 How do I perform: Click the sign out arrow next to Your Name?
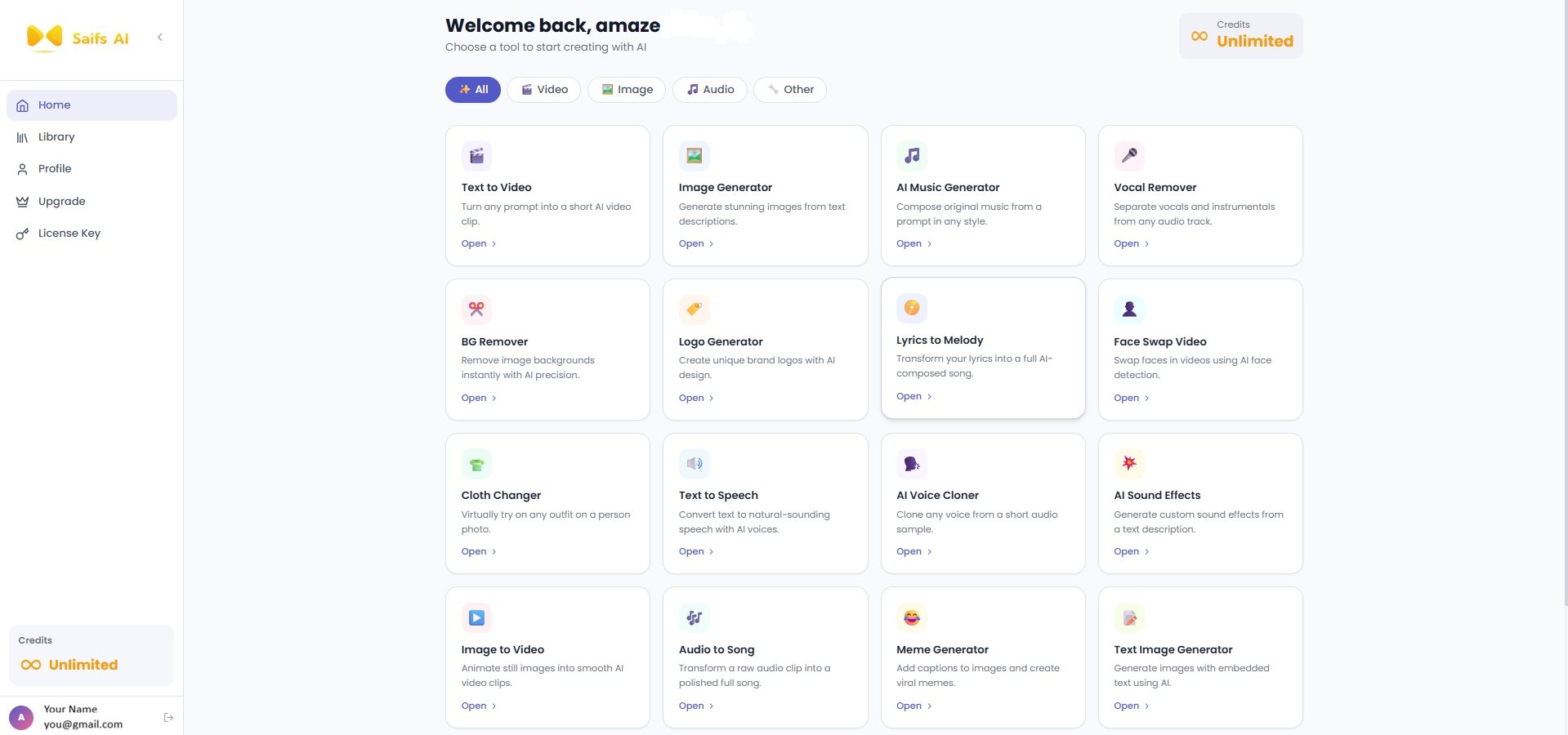[169, 717]
